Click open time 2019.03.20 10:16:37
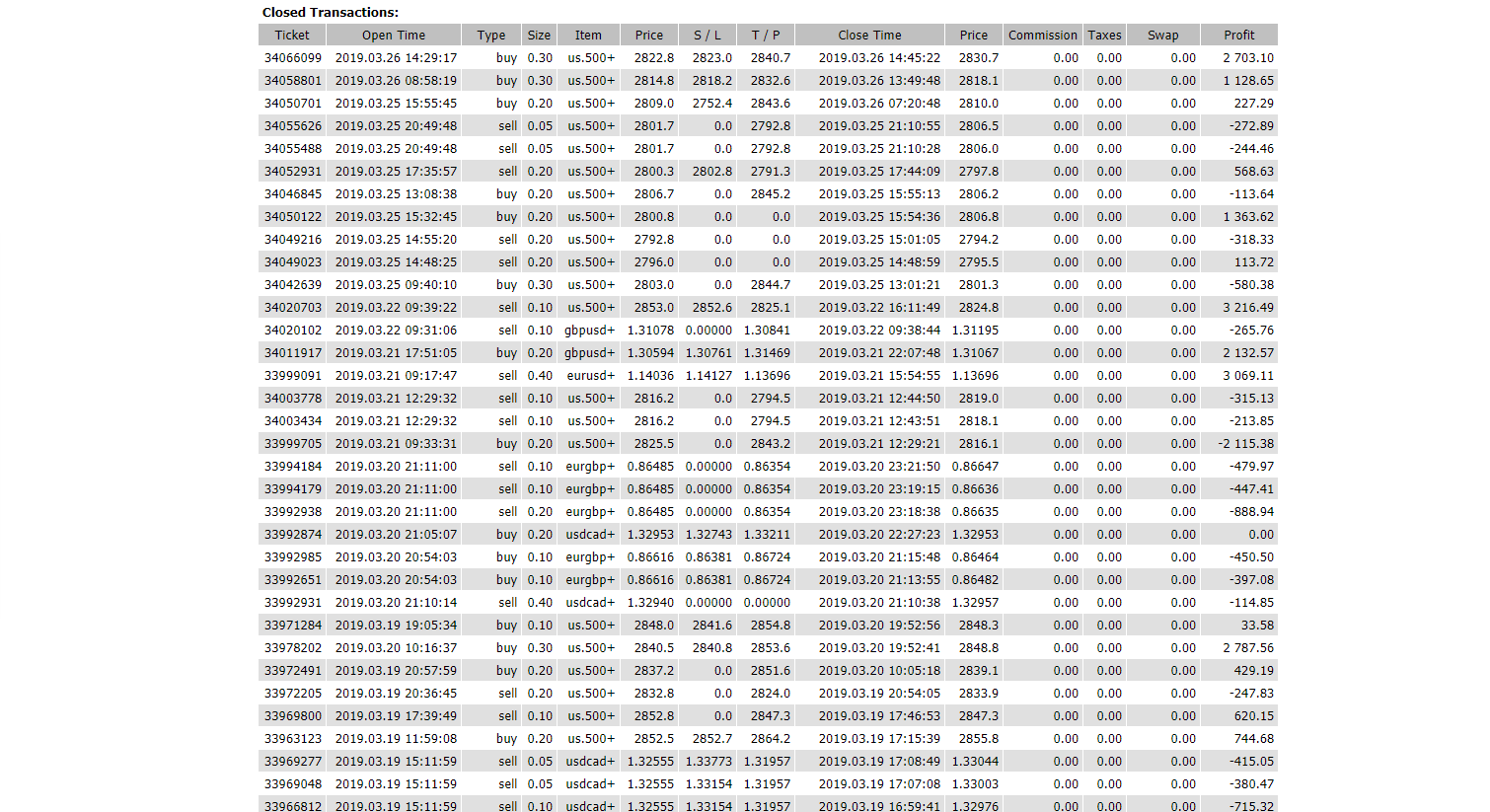Viewport: 1490px width, 812px height. click(x=396, y=648)
